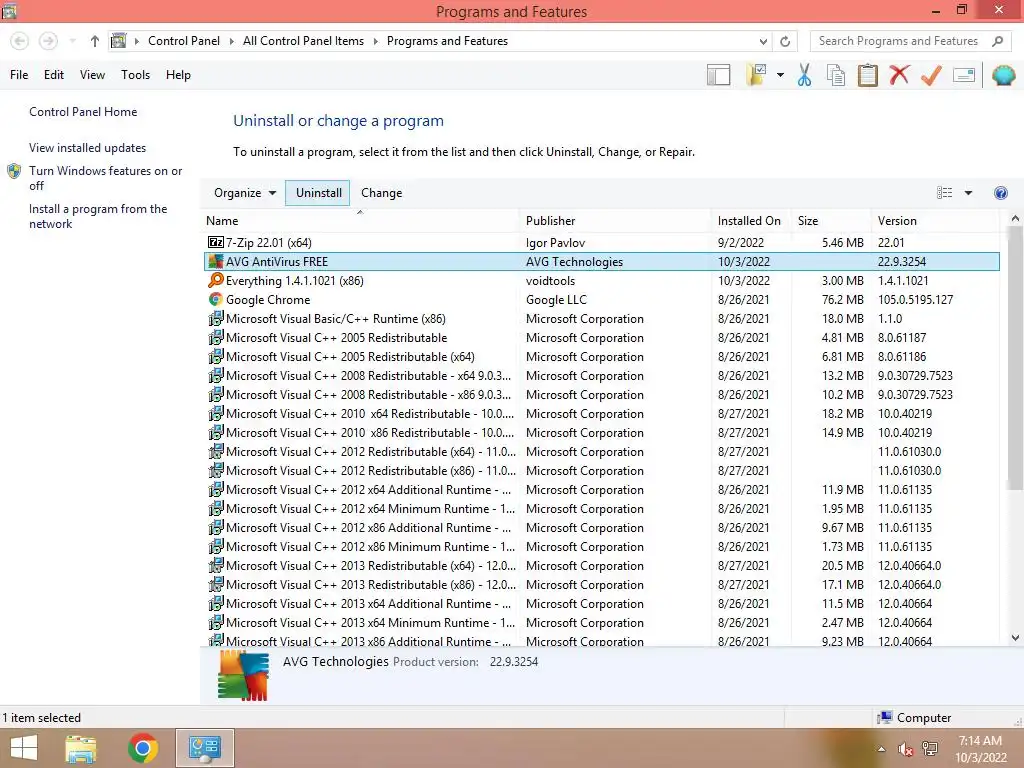This screenshot has width=1024, height=768.
Task: Click the Refresh button in address bar
Action: click(x=785, y=41)
